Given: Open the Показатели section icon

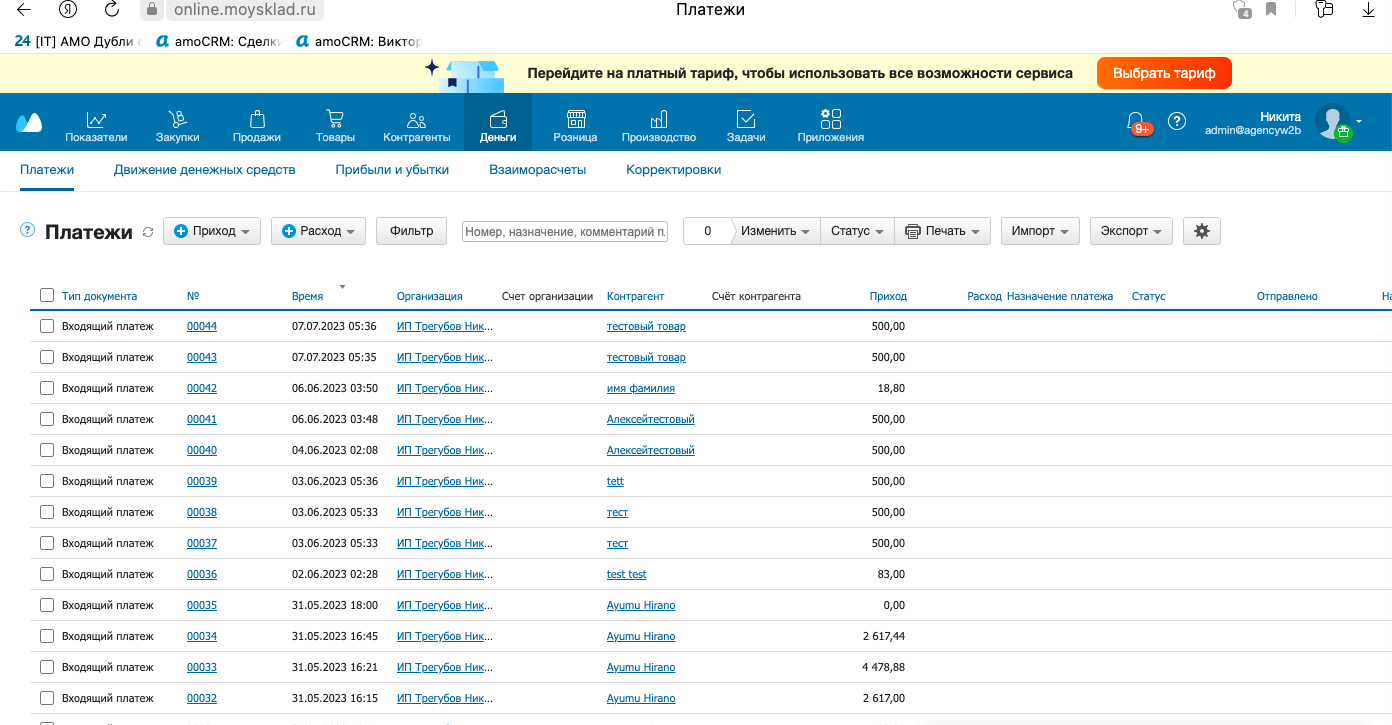Looking at the screenshot, I should (x=96, y=119).
